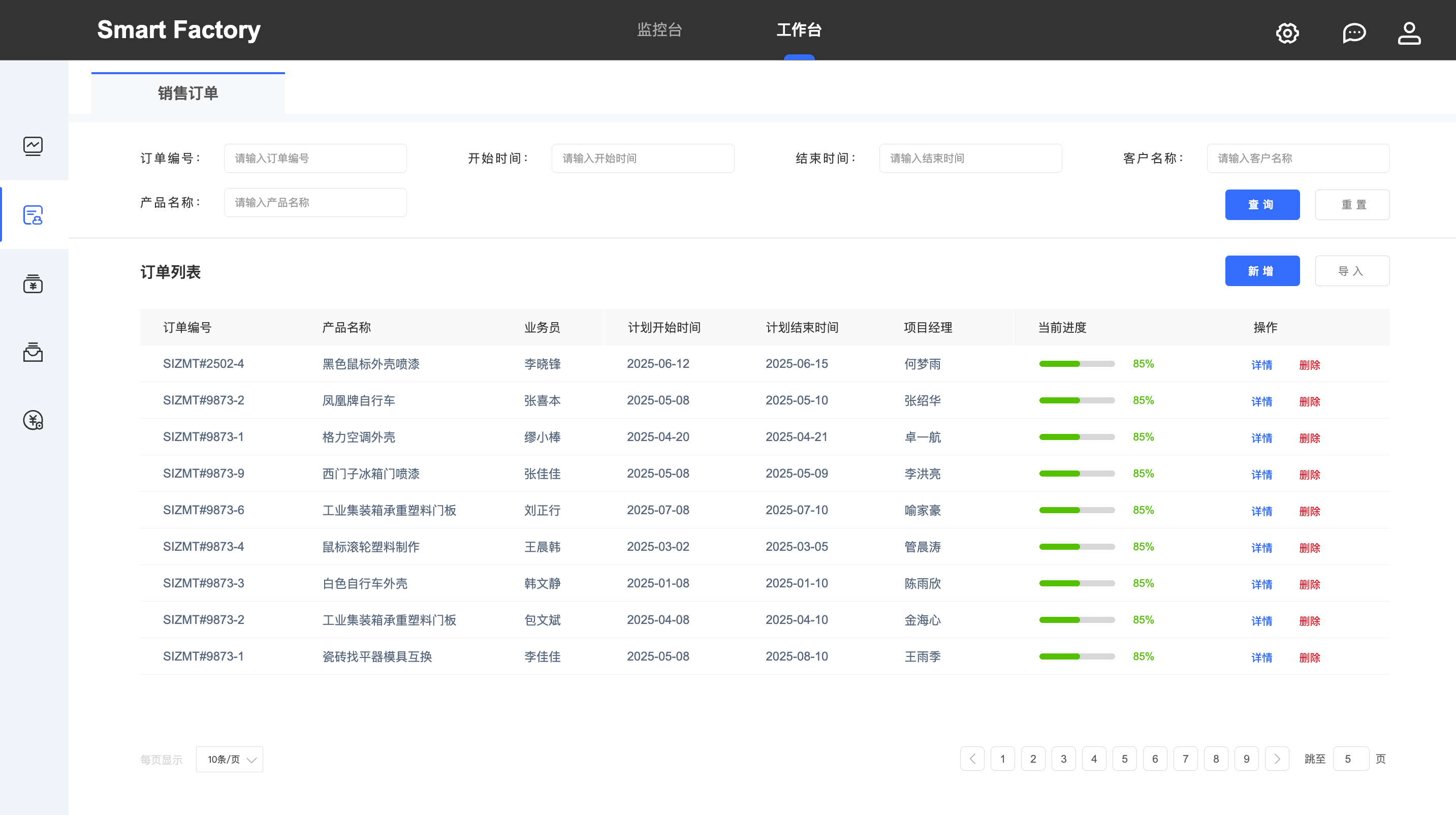Switch to the 监控台 tab
This screenshot has height=815, width=1456.
pos(659,29)
